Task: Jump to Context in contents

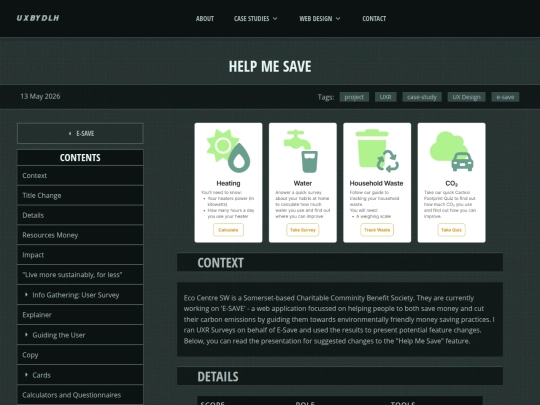Action: click(80, 176)
